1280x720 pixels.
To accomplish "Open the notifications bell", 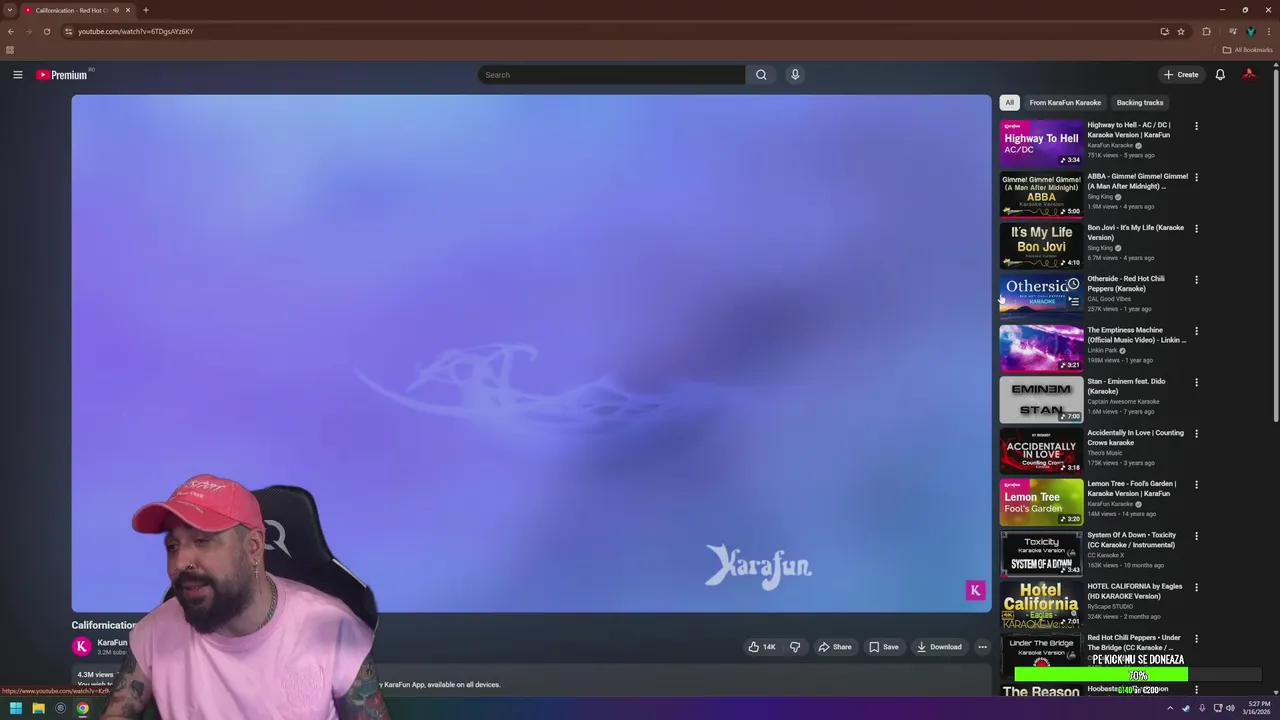I will click(x=1220, y=75).
